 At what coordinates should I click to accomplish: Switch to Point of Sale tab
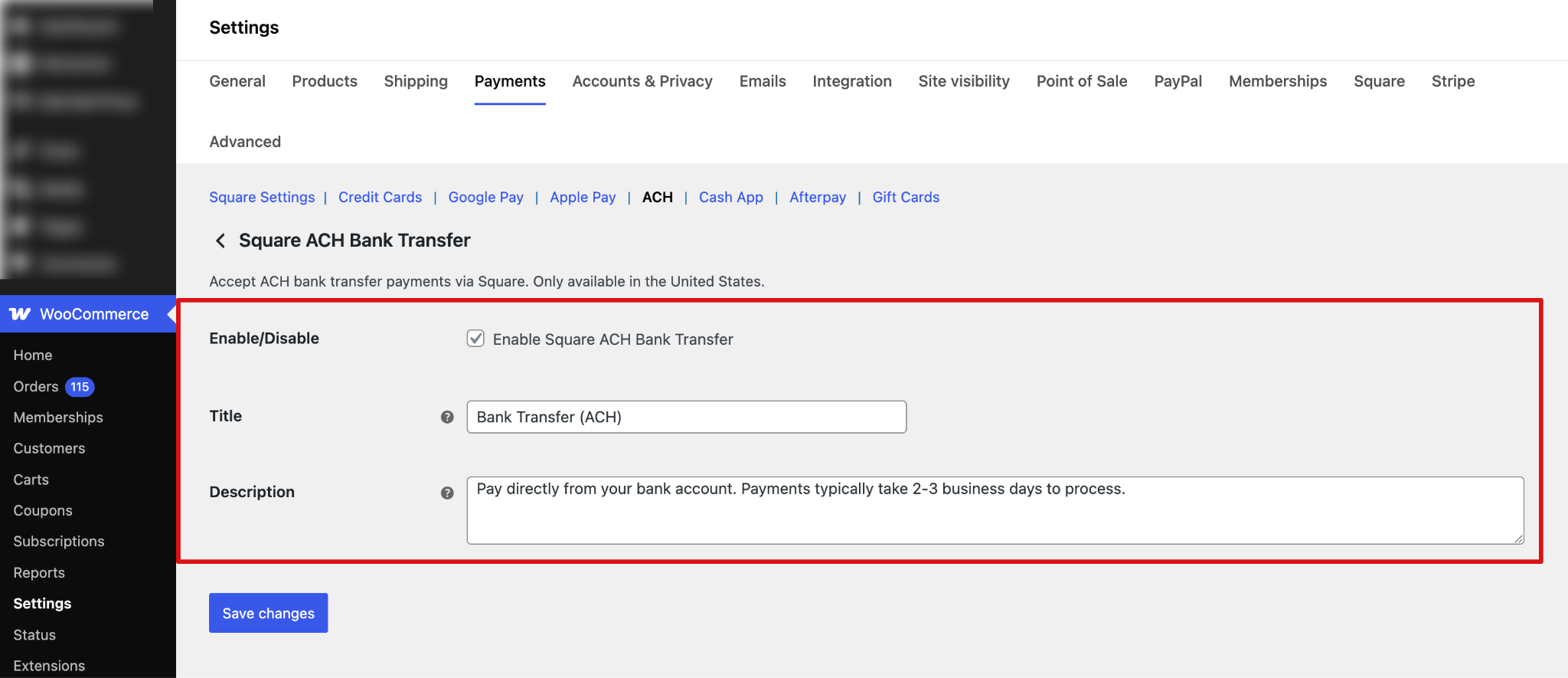click(x=1082, y=81)
